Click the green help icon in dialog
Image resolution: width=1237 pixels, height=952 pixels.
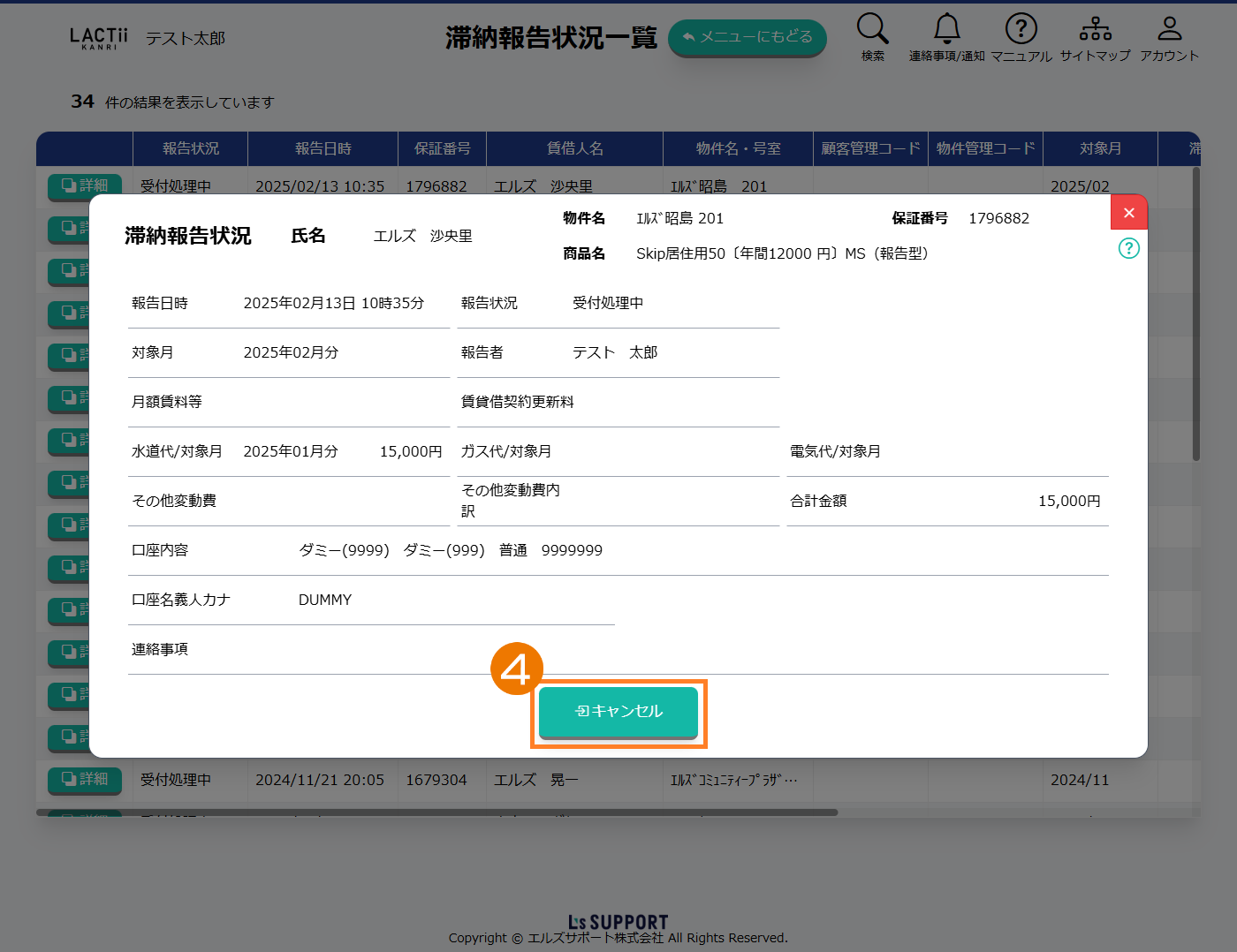pos(1128,248)
